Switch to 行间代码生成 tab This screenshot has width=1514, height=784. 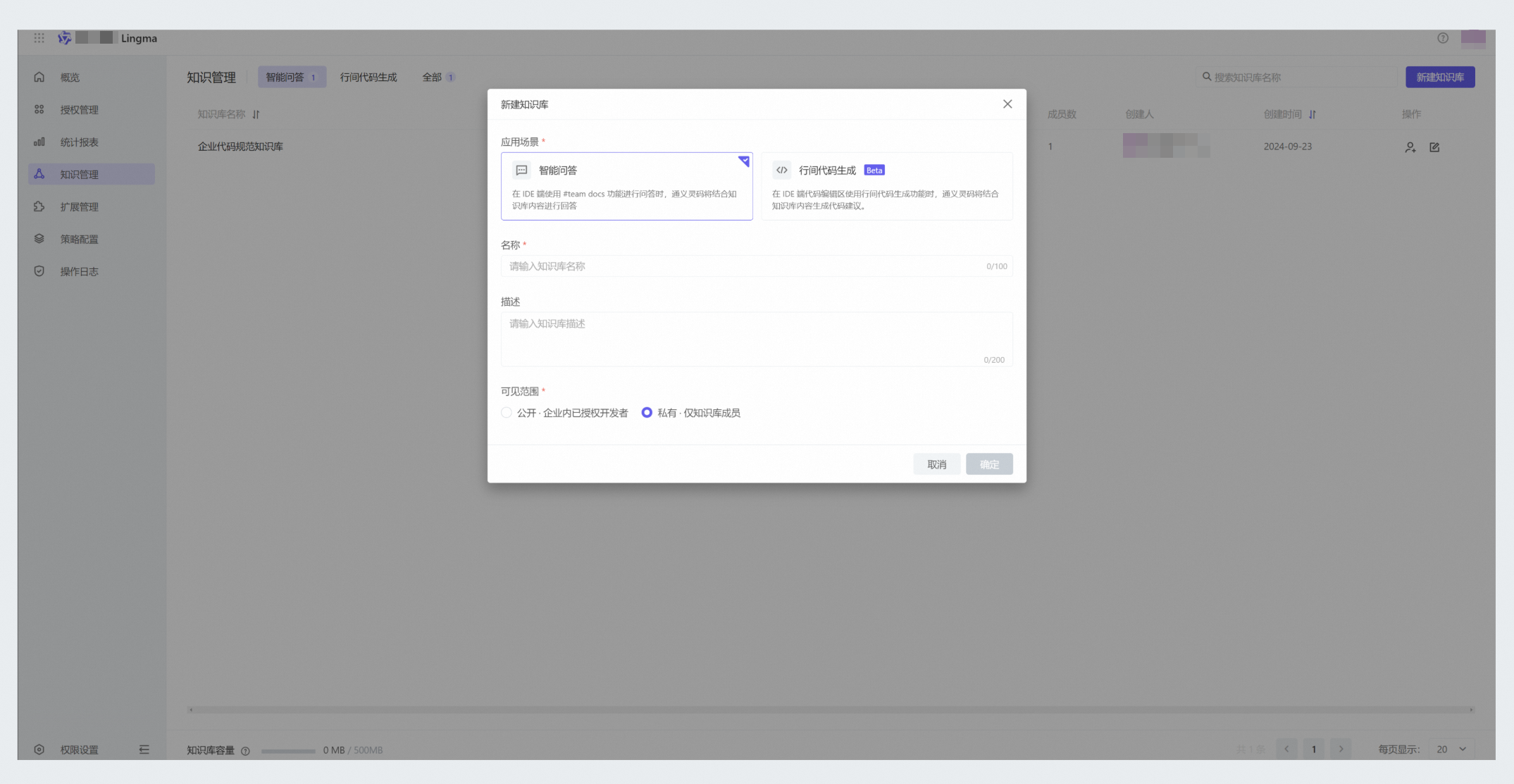point(368,77)
